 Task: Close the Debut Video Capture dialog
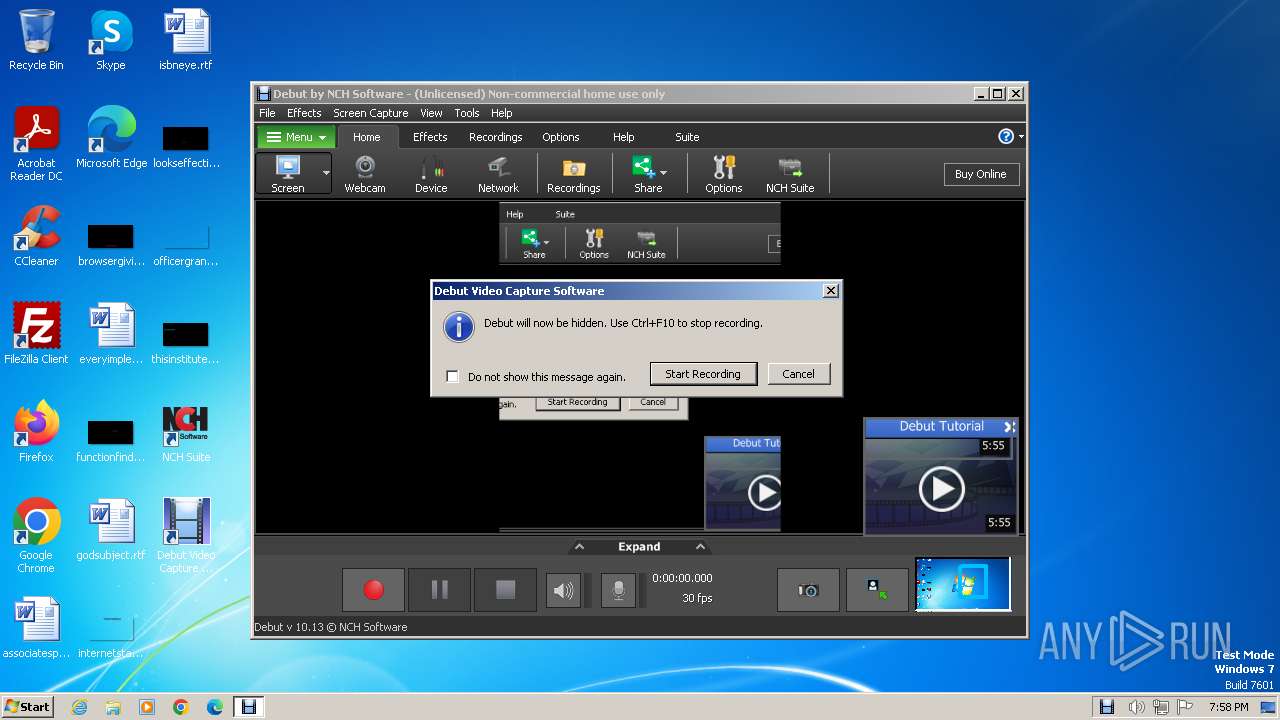click(830, 291)
